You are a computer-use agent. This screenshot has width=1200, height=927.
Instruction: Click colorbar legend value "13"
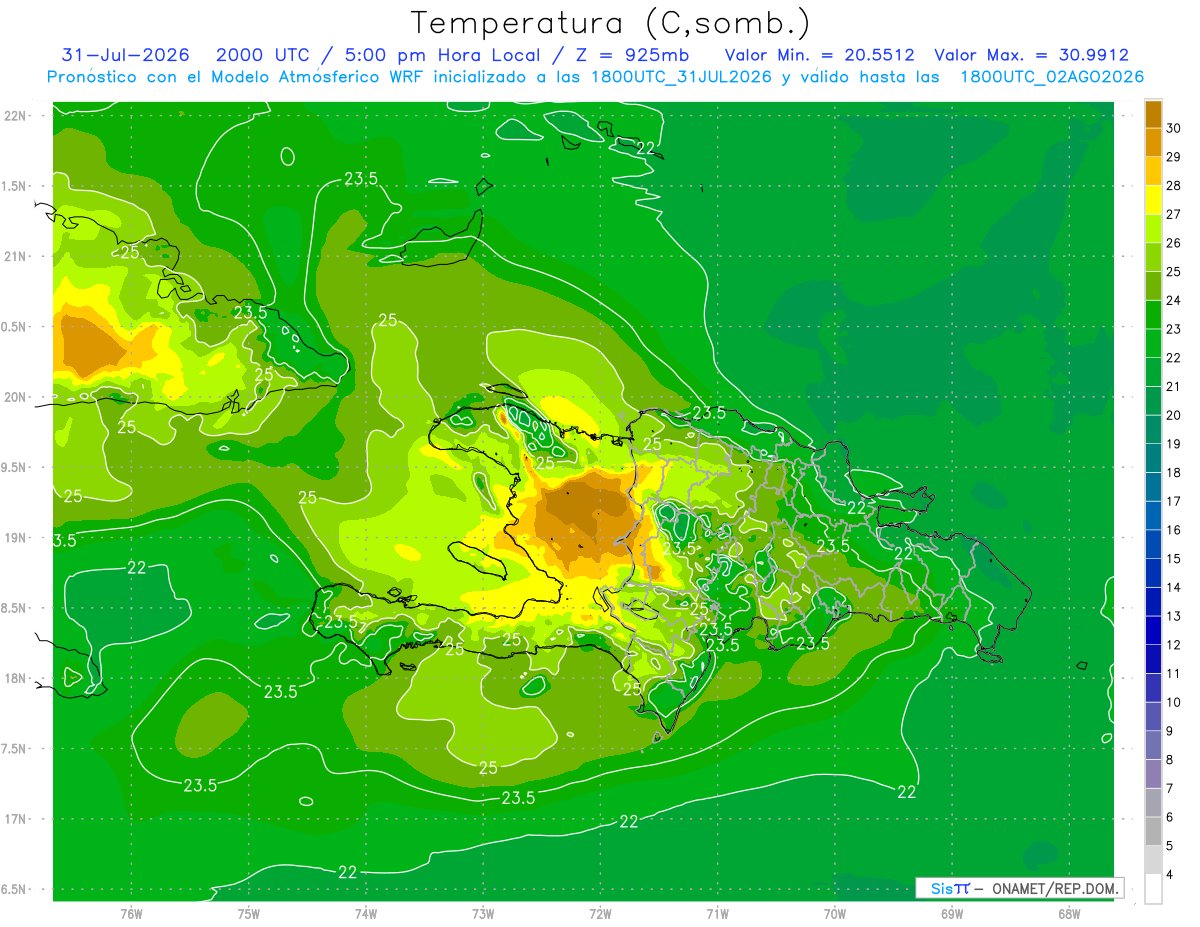[1174, 616]
